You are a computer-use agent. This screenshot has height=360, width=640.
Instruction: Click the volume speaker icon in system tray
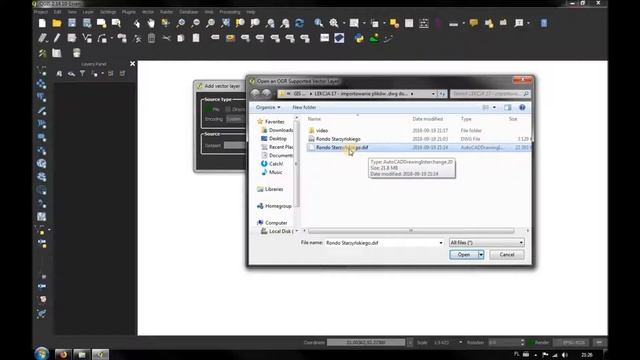click(565, 355)
